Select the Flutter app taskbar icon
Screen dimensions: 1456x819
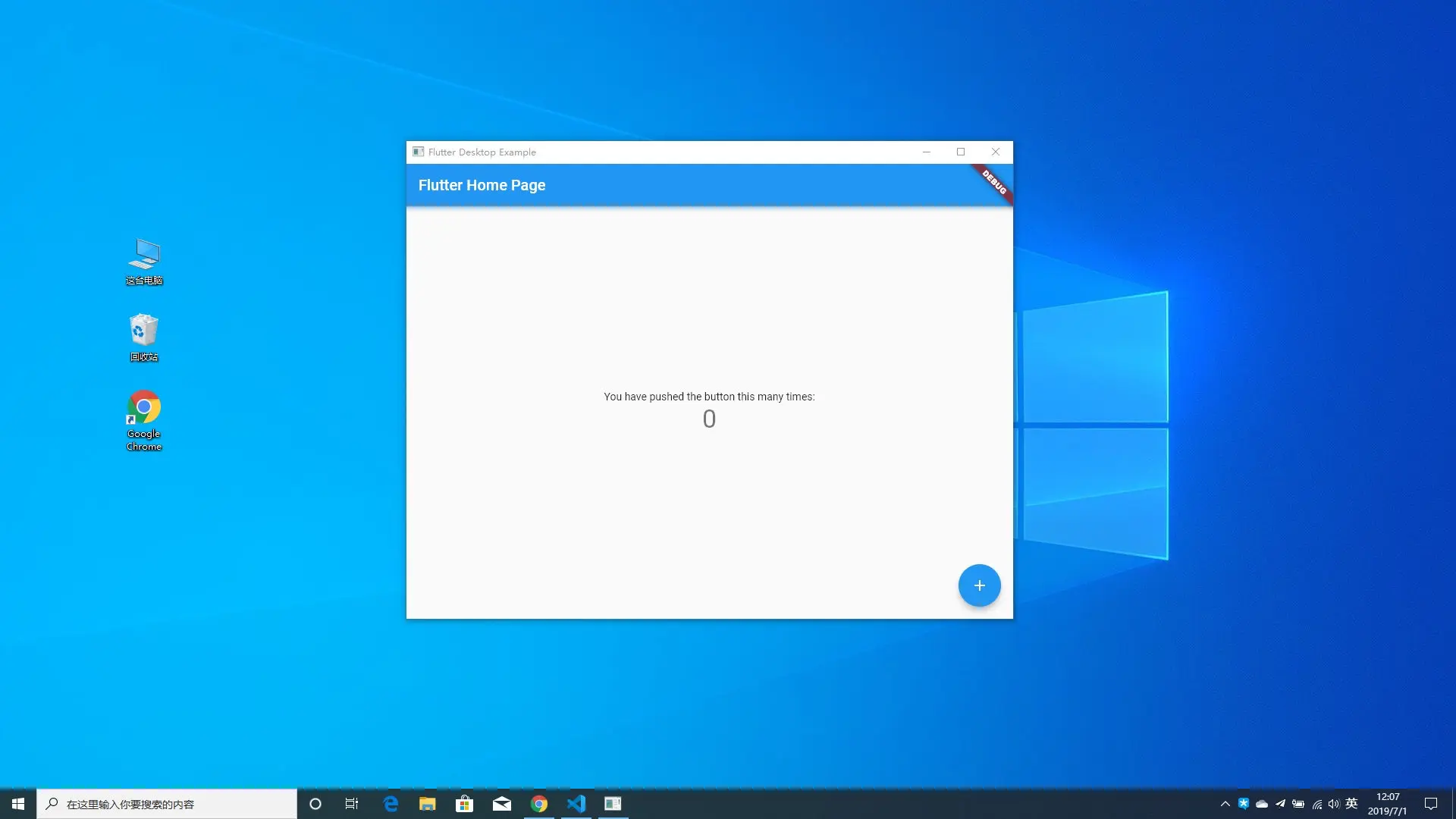613,804
